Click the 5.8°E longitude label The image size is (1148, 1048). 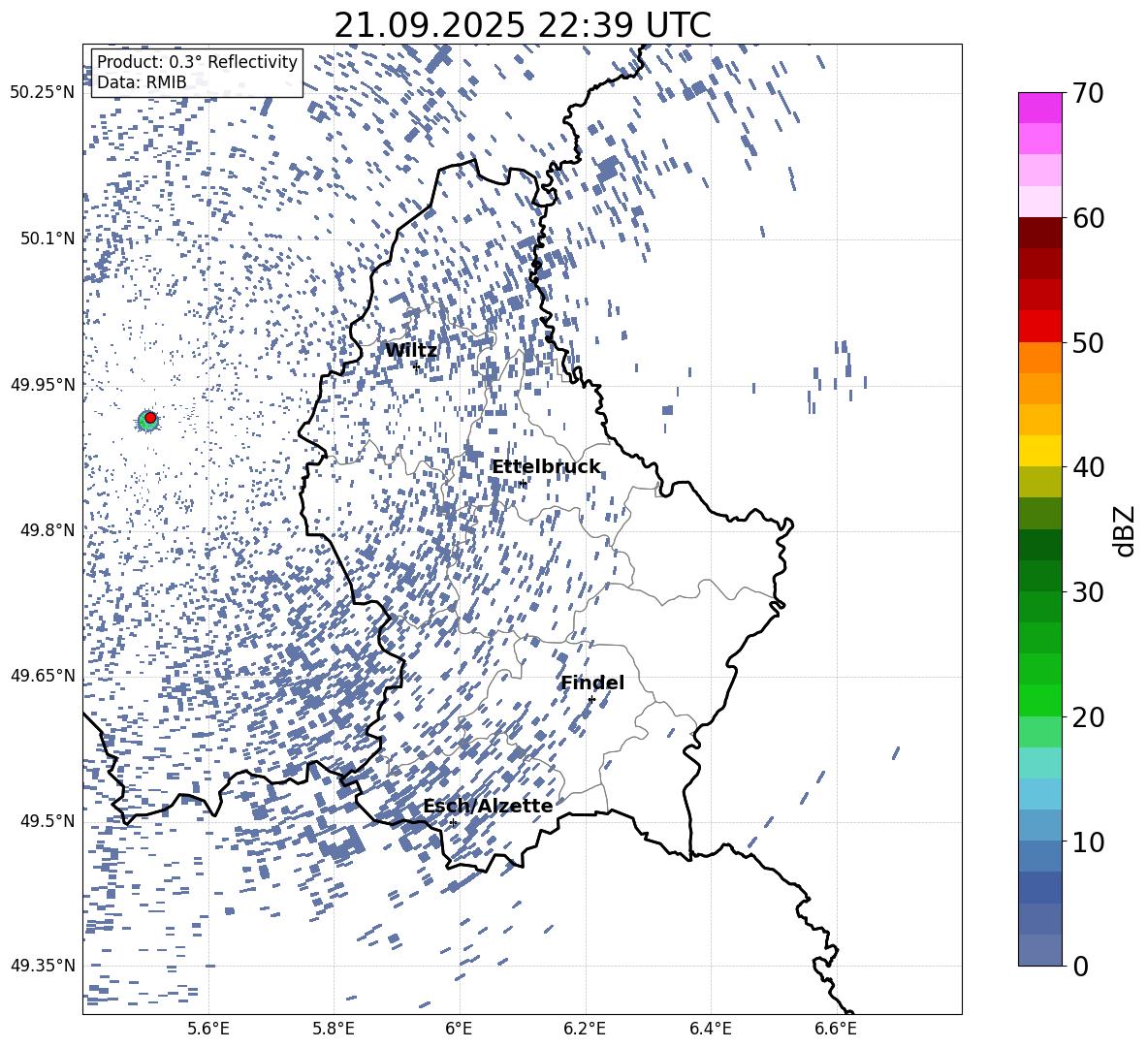pyautogui.click(x=334, y=1029)
